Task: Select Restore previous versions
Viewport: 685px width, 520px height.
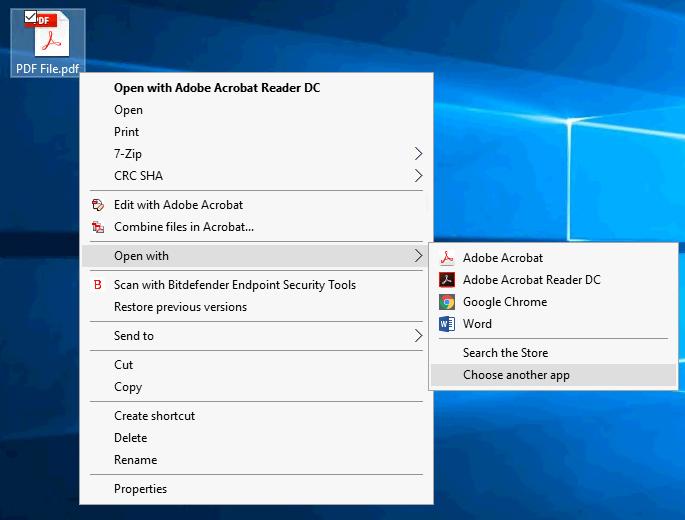Action: [256, 307]
